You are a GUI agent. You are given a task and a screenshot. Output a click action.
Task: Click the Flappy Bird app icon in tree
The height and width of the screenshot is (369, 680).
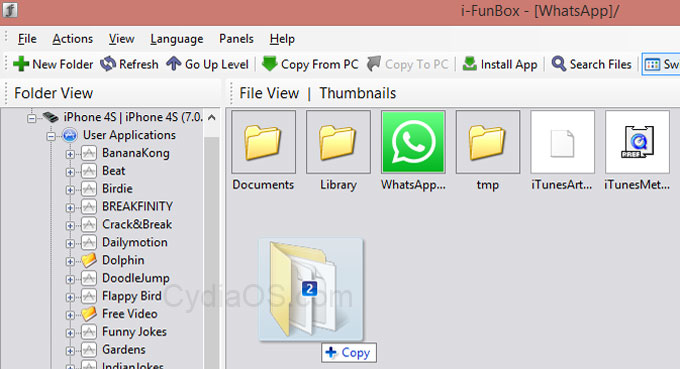tap(89, 296)
